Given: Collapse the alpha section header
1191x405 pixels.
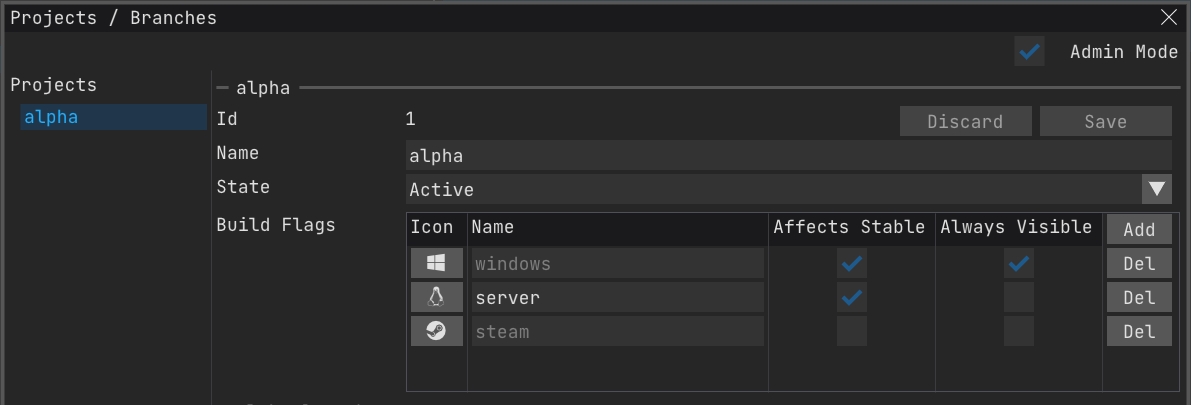Looking at the screenshot, I should pos(264,88).
